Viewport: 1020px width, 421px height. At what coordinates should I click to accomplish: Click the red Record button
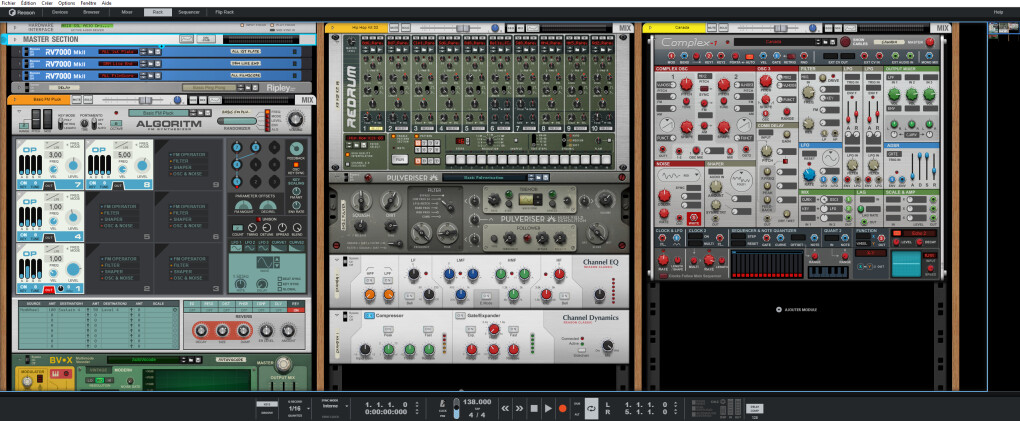click(563, 408)
